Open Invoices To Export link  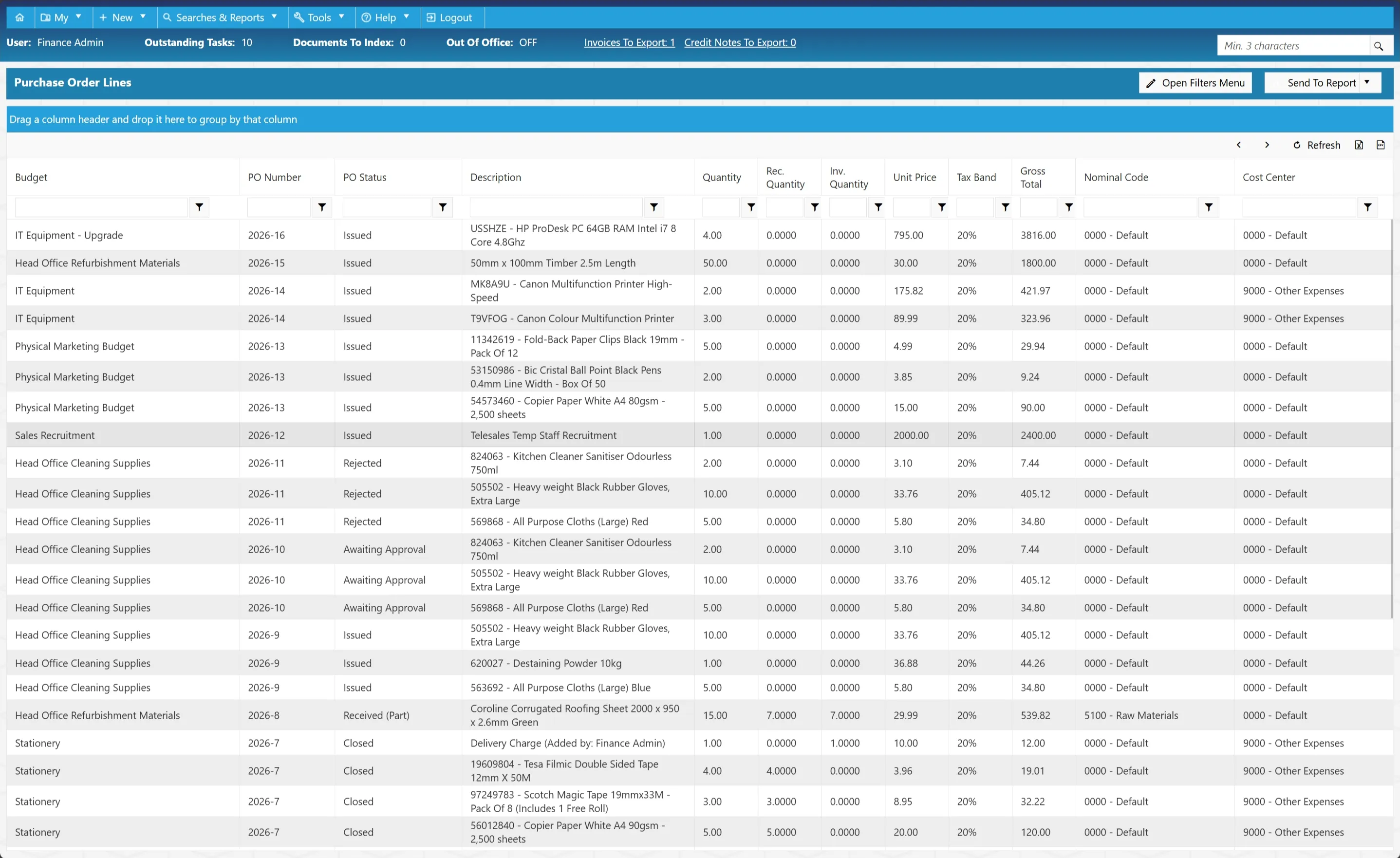point(630,43)
